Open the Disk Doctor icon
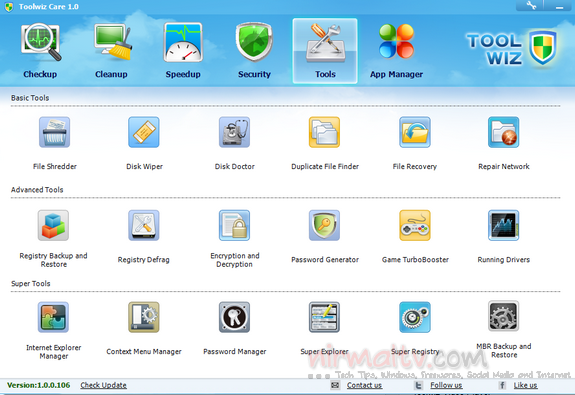This screenshot has width=575, height=395. point(234,132)
